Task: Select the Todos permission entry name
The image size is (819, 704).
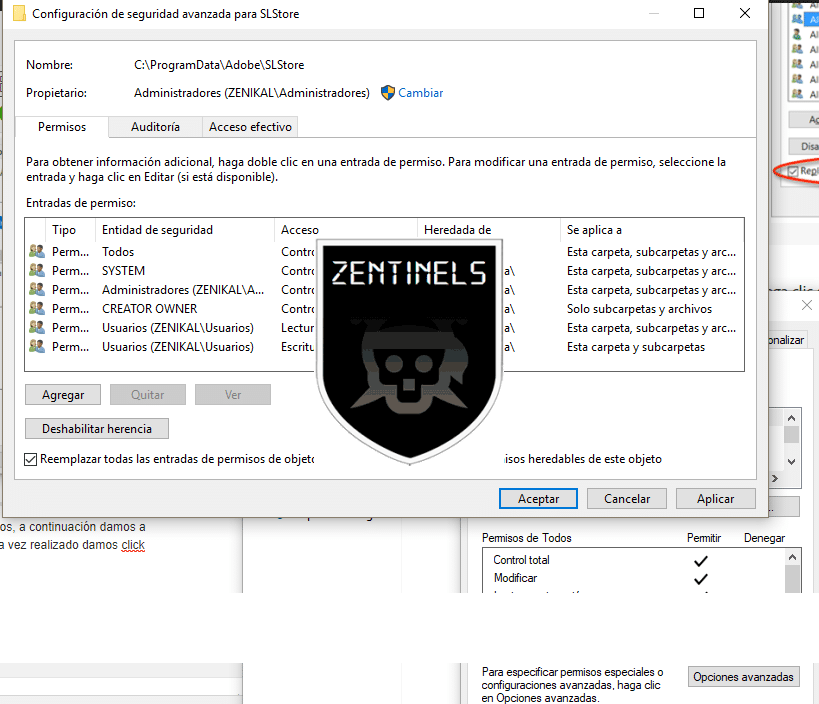Action: [118, 252]
